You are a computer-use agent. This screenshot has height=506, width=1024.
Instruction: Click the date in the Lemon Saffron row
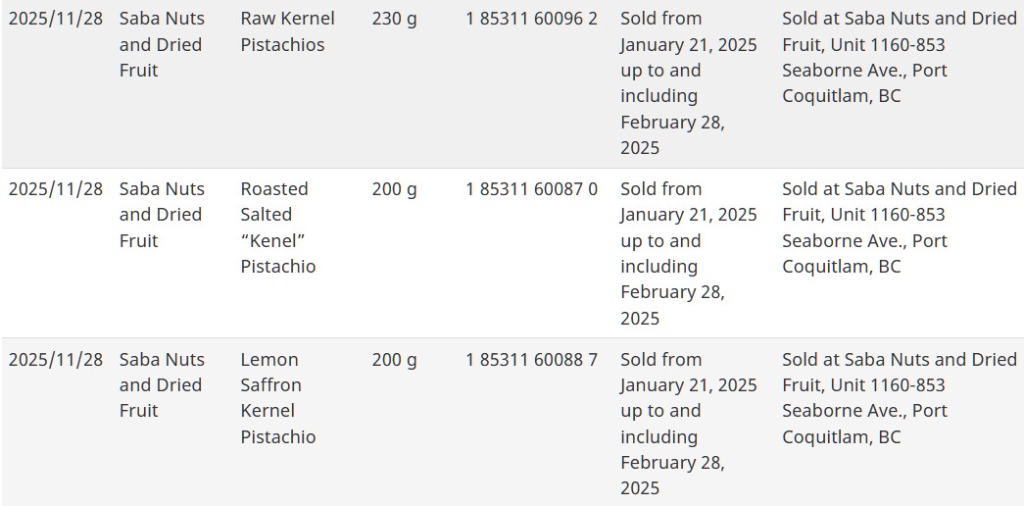click(55, 359)
